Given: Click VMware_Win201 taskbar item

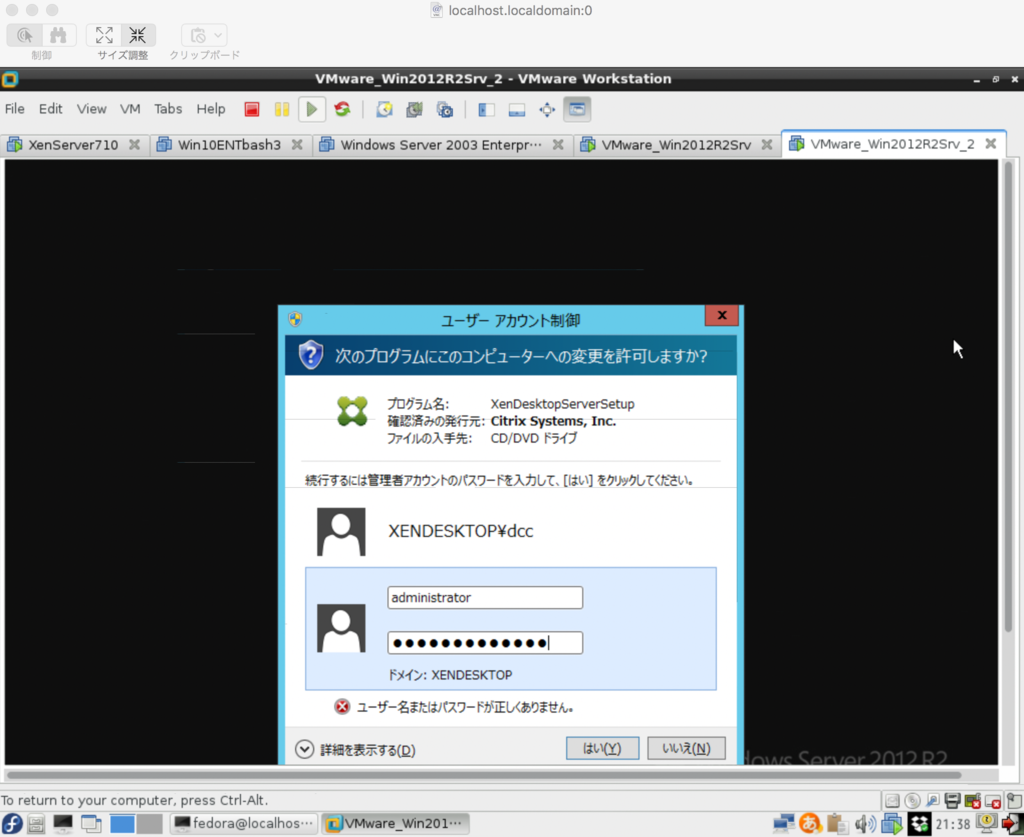Looking at the screenshot, I should [x=395, y=823].
